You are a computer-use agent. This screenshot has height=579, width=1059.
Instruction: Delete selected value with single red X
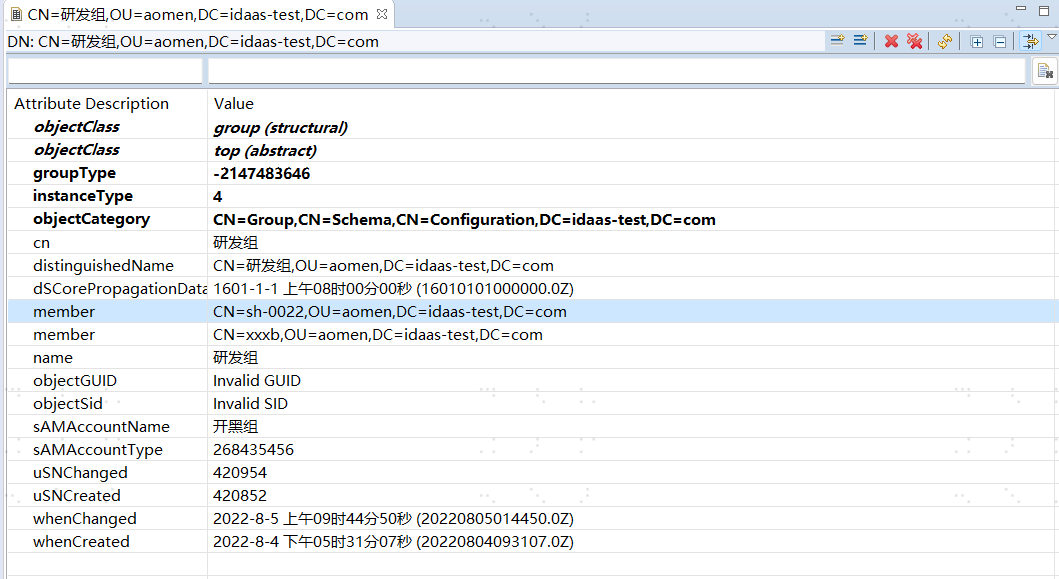click(x=892, y=41)
